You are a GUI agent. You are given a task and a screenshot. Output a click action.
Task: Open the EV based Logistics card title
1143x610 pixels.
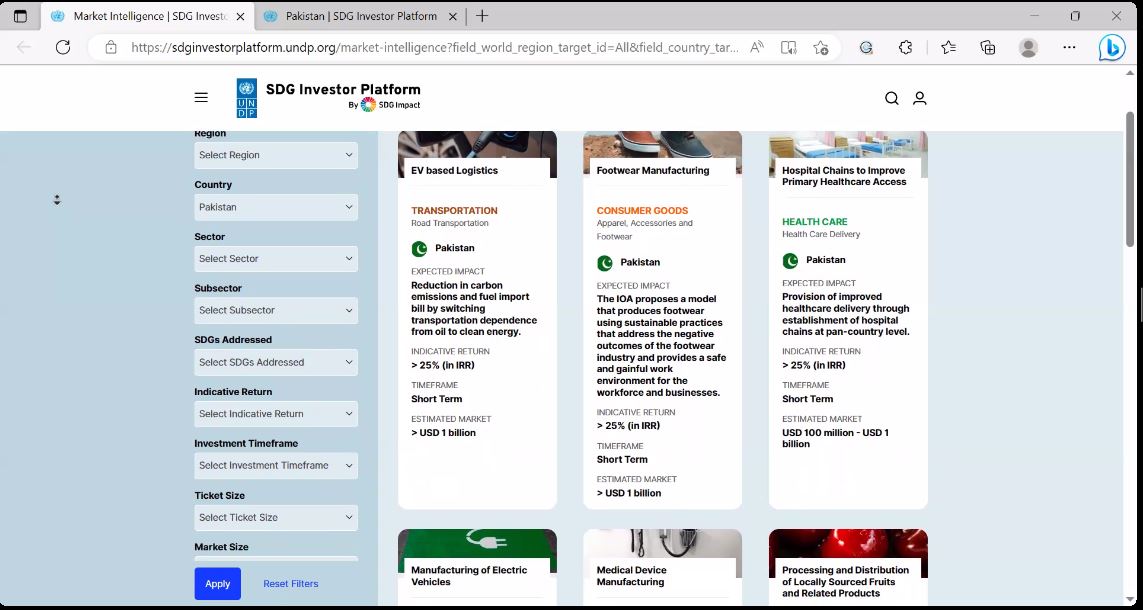[x=454, y=171]
